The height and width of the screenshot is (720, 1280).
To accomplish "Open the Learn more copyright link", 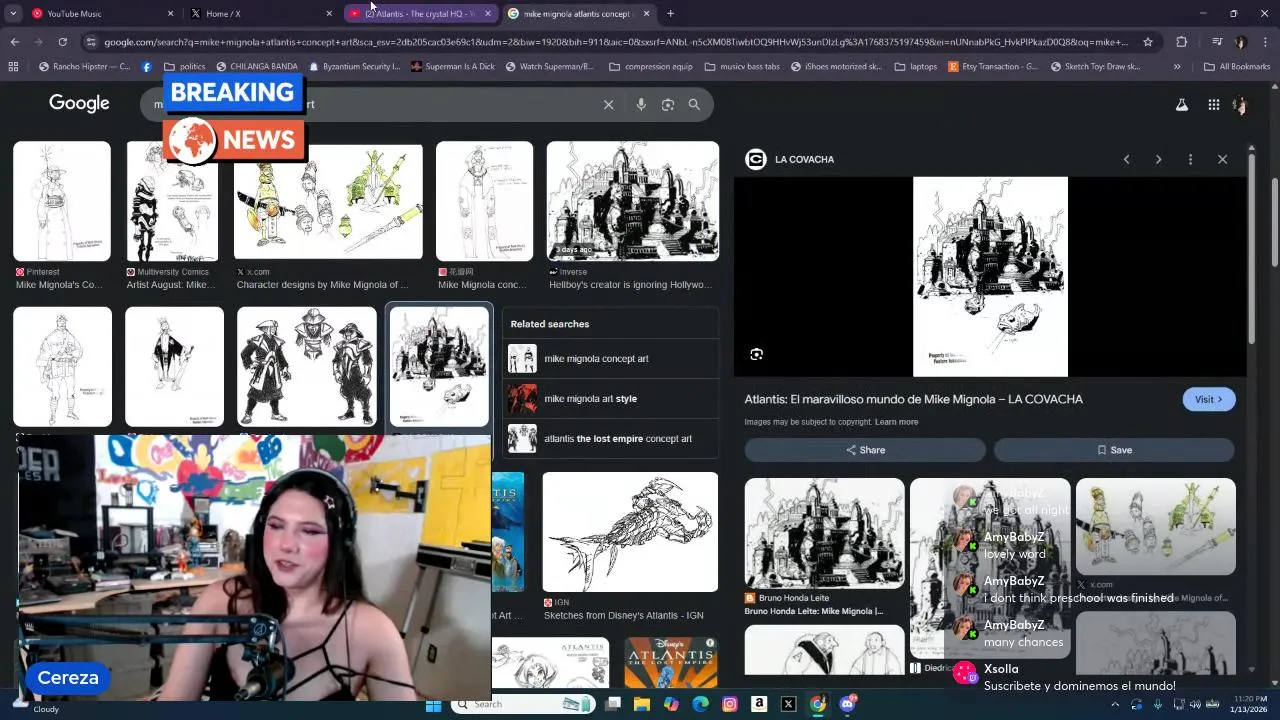I will 896,422.
